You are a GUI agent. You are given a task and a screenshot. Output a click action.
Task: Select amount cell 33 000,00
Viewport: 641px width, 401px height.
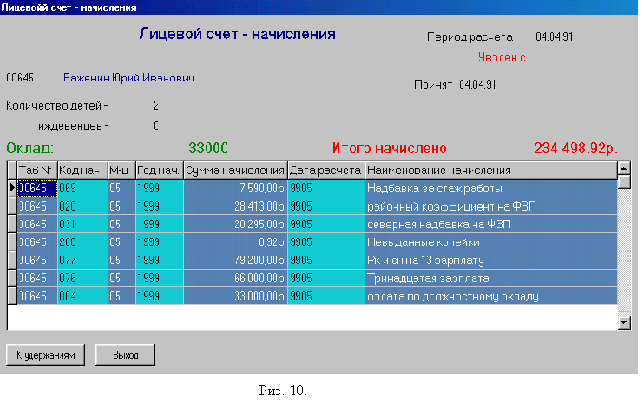(235, 296)
